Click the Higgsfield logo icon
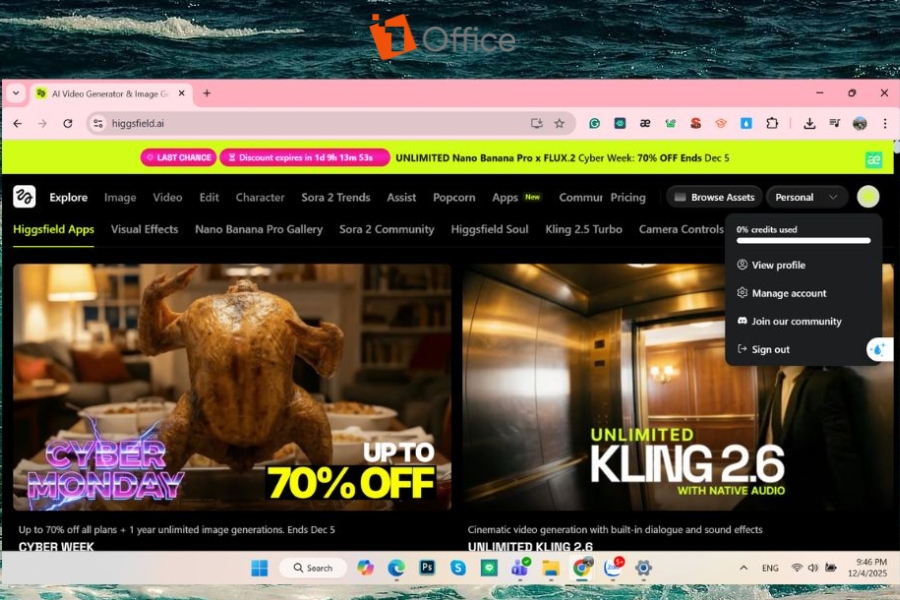 [24, 197]
